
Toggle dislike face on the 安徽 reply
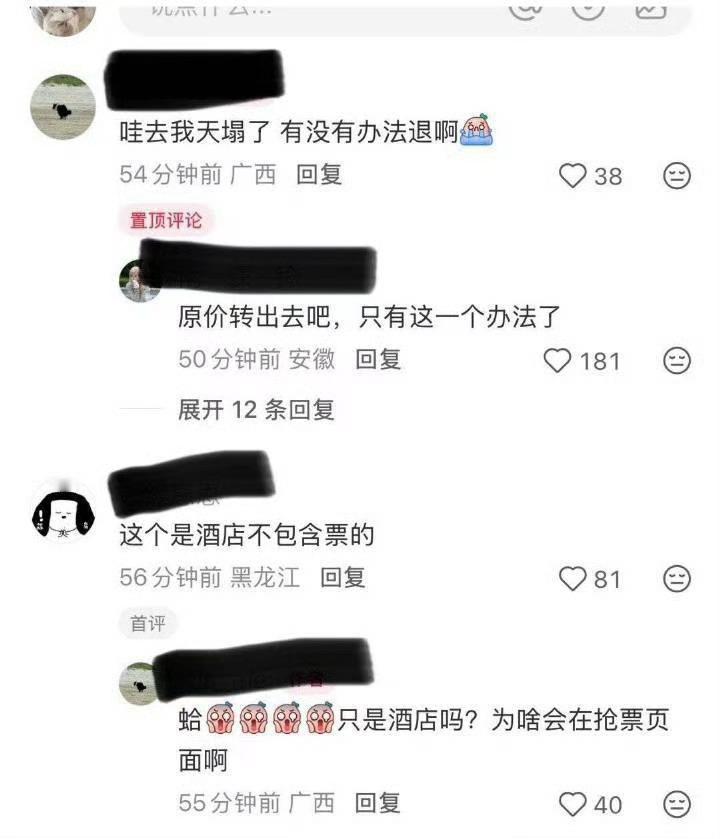(677, 360)
